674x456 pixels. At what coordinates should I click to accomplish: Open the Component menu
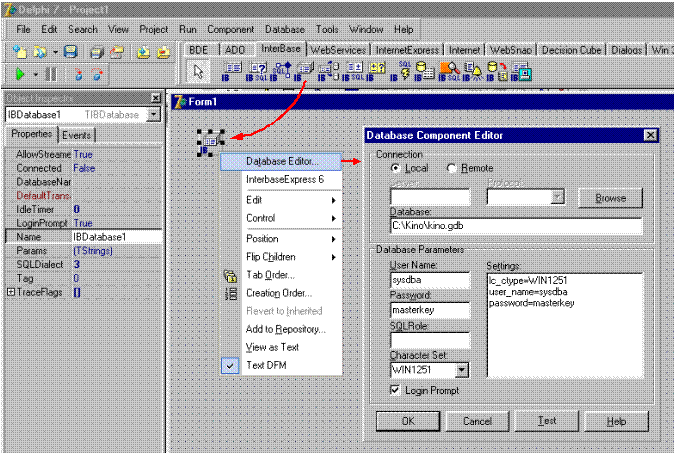pyautogui.click(x=230, y=29)
